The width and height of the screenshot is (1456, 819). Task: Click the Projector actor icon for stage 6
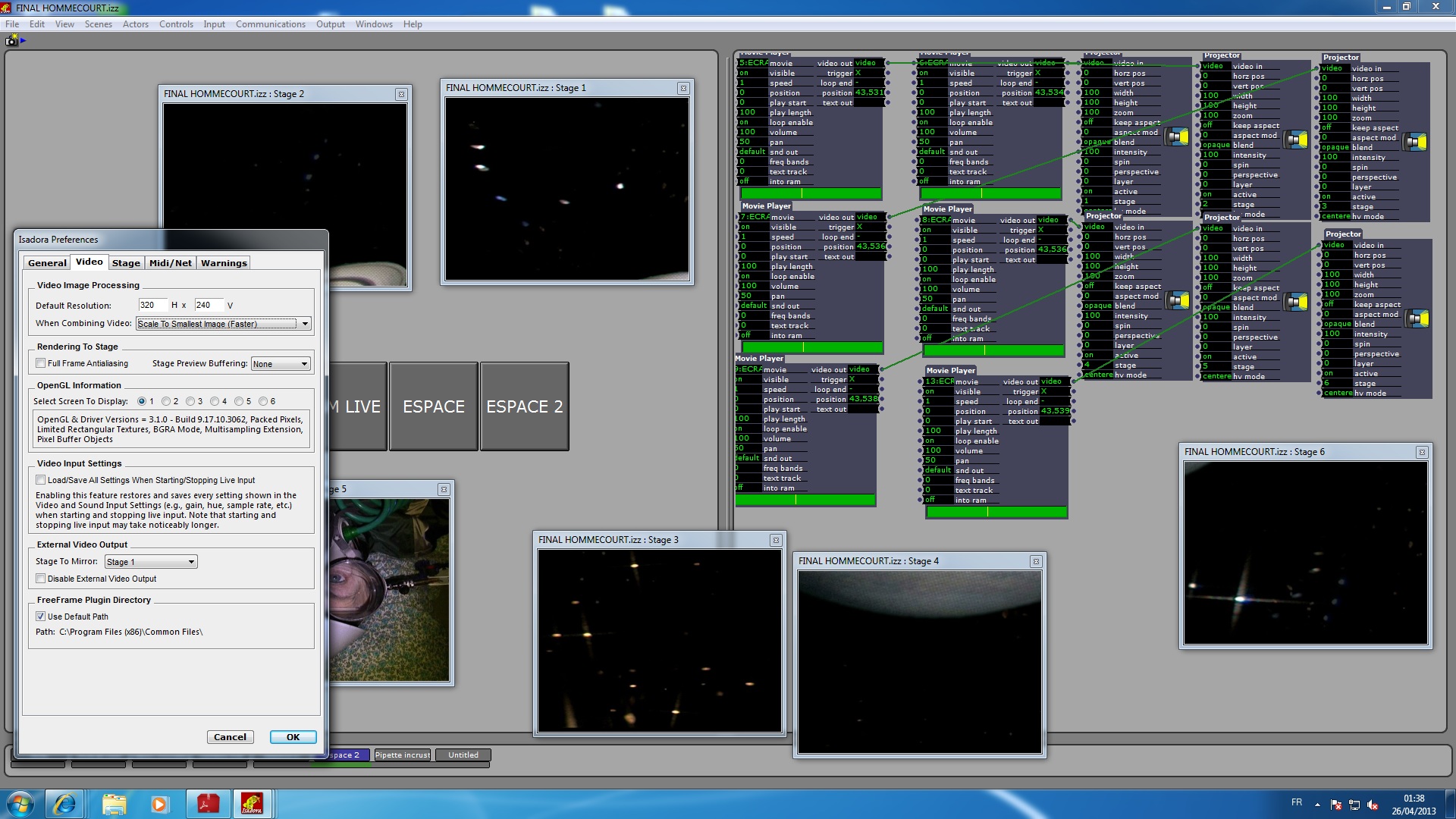(x=1418, y=319)
